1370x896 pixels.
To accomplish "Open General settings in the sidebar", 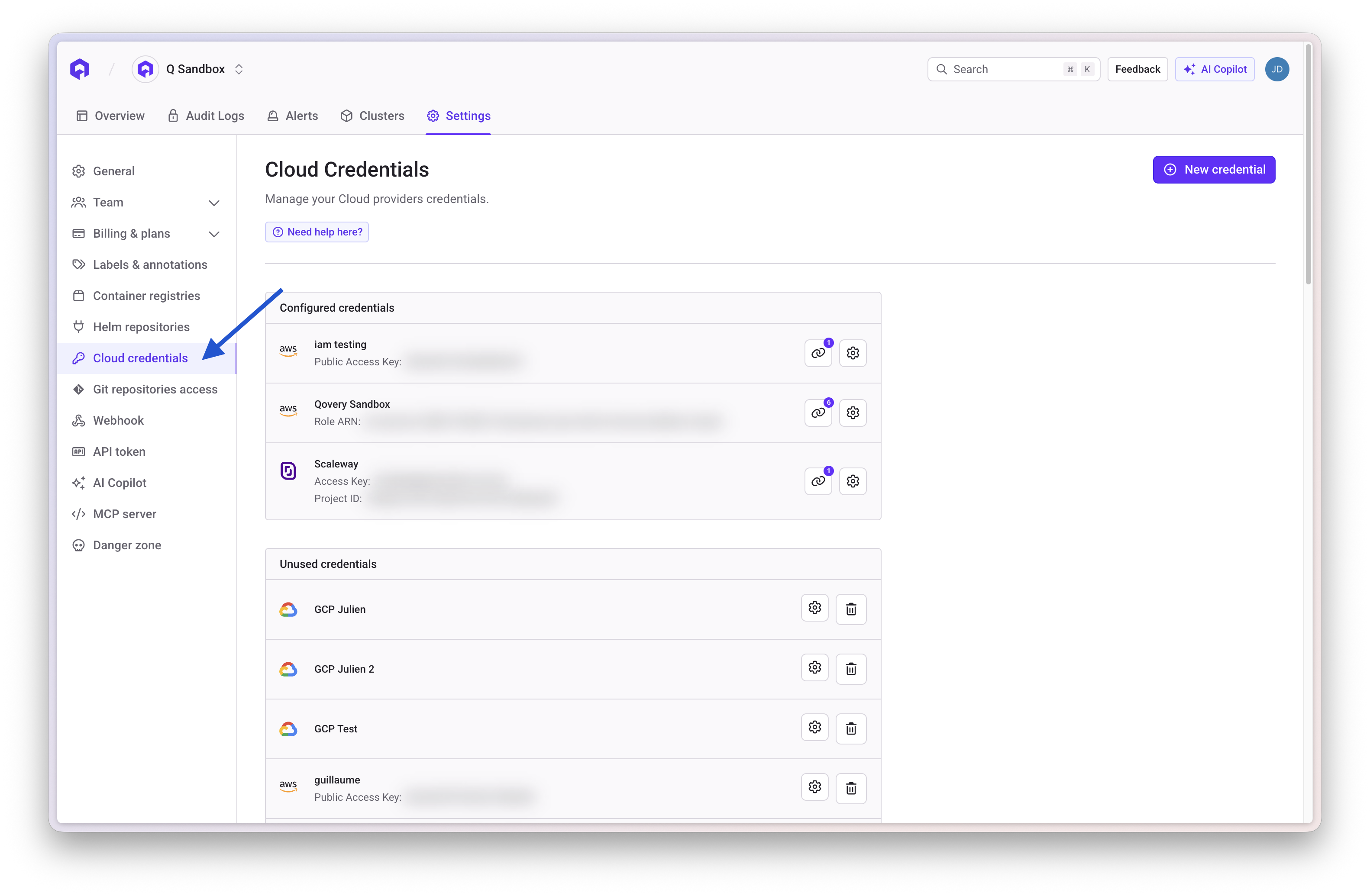I will tap(147, 171).
